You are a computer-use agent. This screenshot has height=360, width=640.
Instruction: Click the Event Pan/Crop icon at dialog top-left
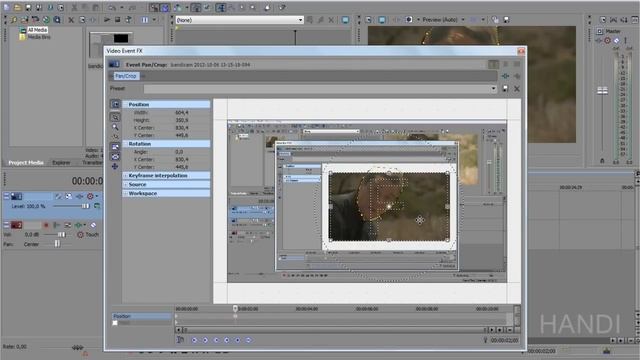114,64
